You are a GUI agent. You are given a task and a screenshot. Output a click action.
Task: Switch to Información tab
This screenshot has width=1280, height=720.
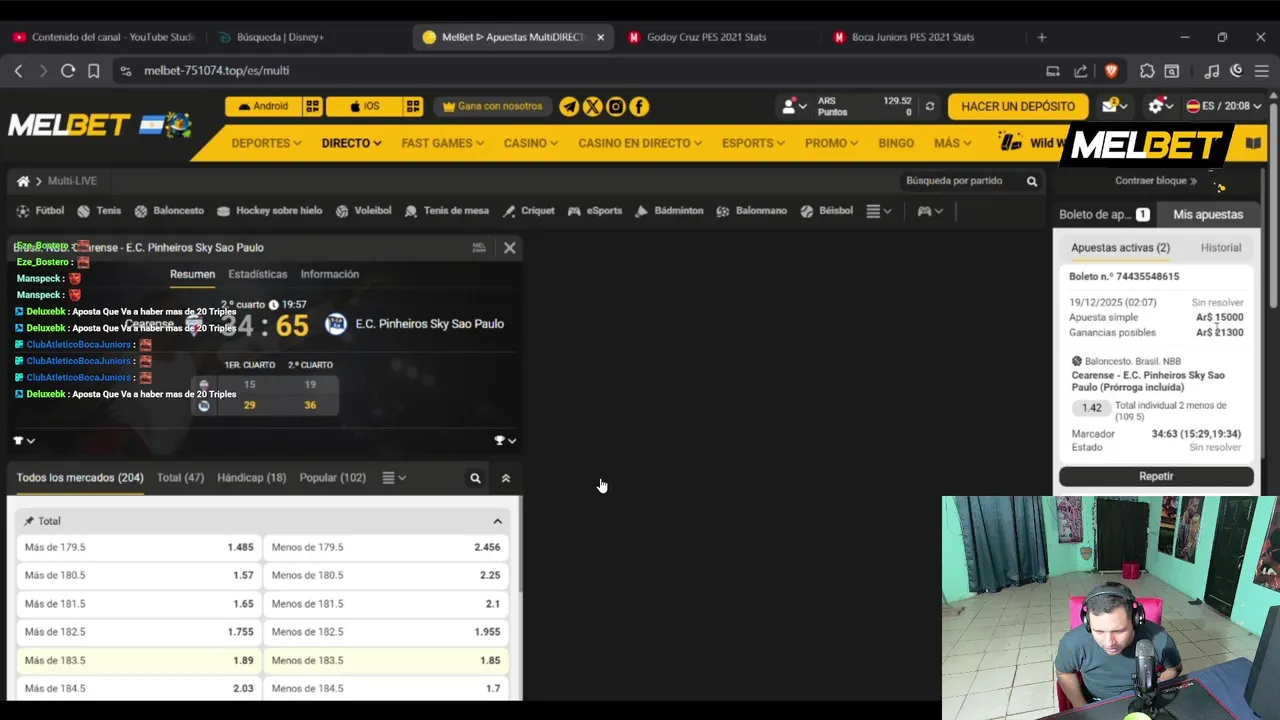click(329, 274)
